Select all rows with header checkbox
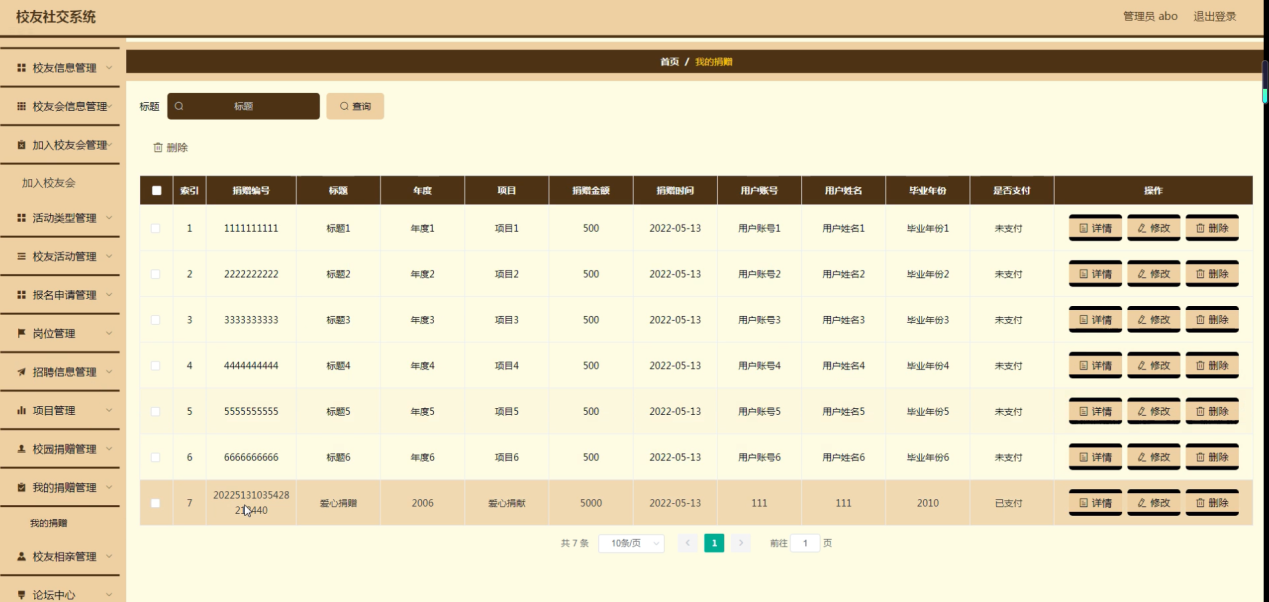 pyautogui.click(x=156, y=190)
